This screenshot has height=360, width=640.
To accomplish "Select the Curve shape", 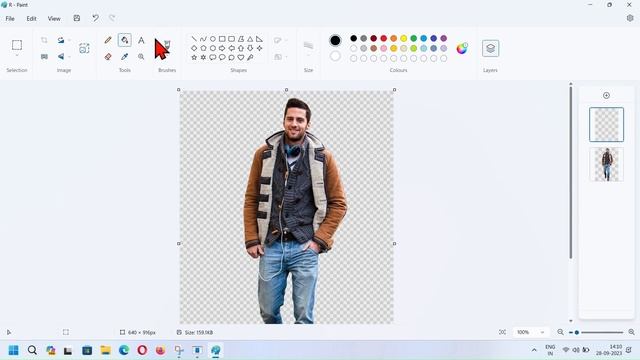I will (x=203, y=39).
